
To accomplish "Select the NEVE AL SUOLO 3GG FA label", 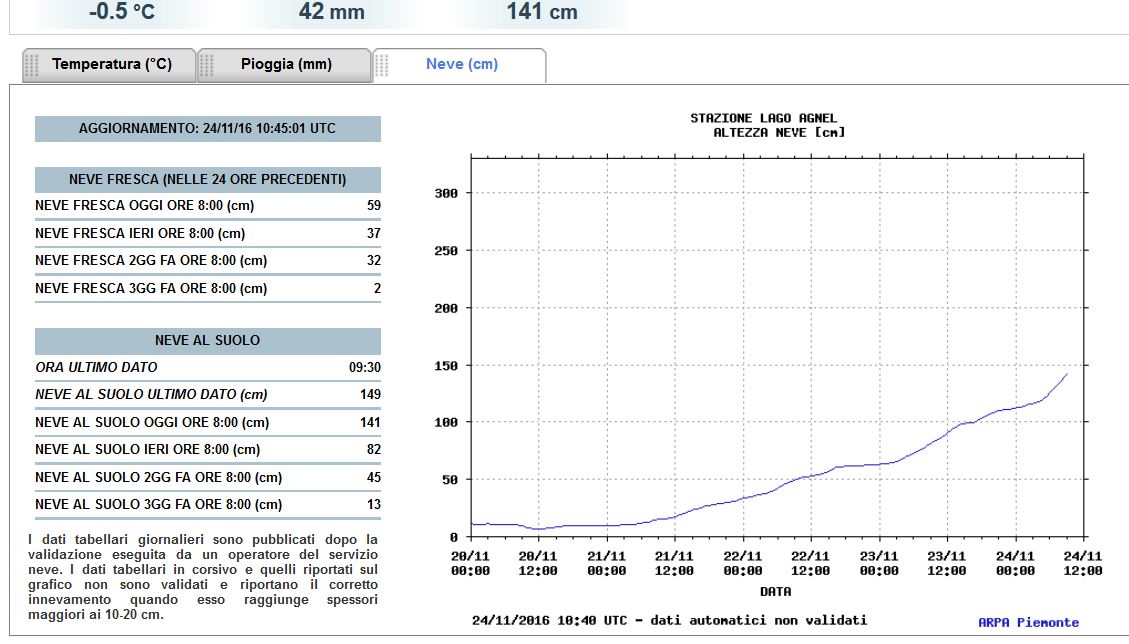I will point(158,505).
